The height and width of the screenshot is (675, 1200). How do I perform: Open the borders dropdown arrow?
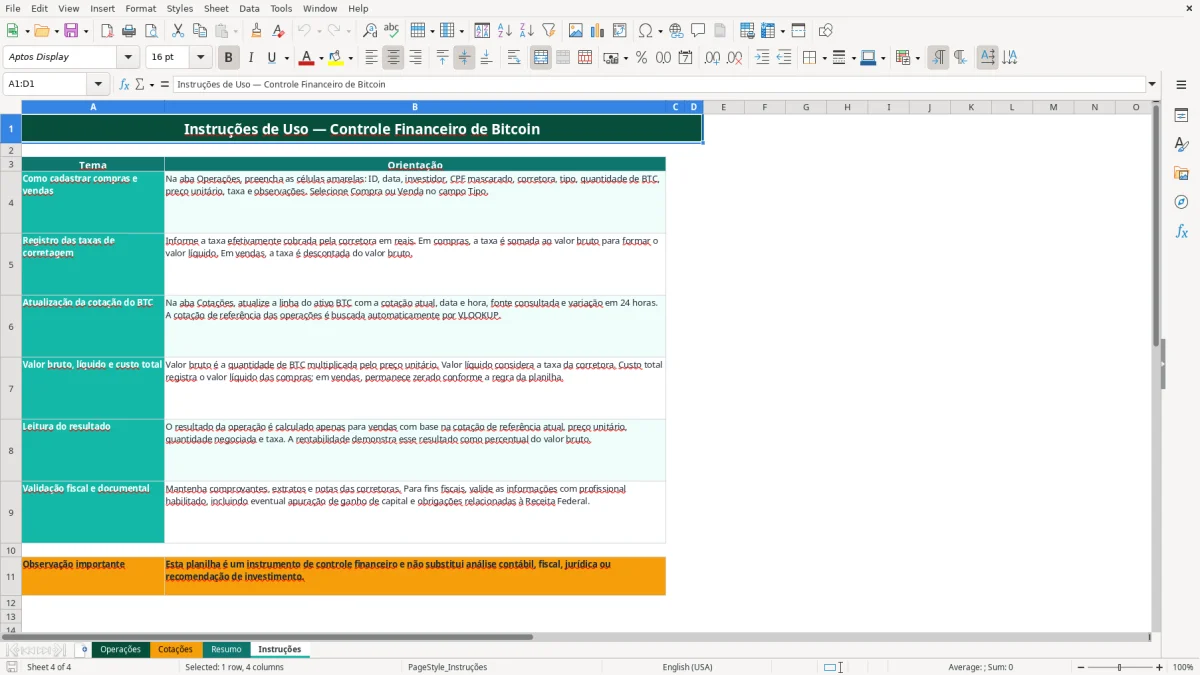point(824,58)
